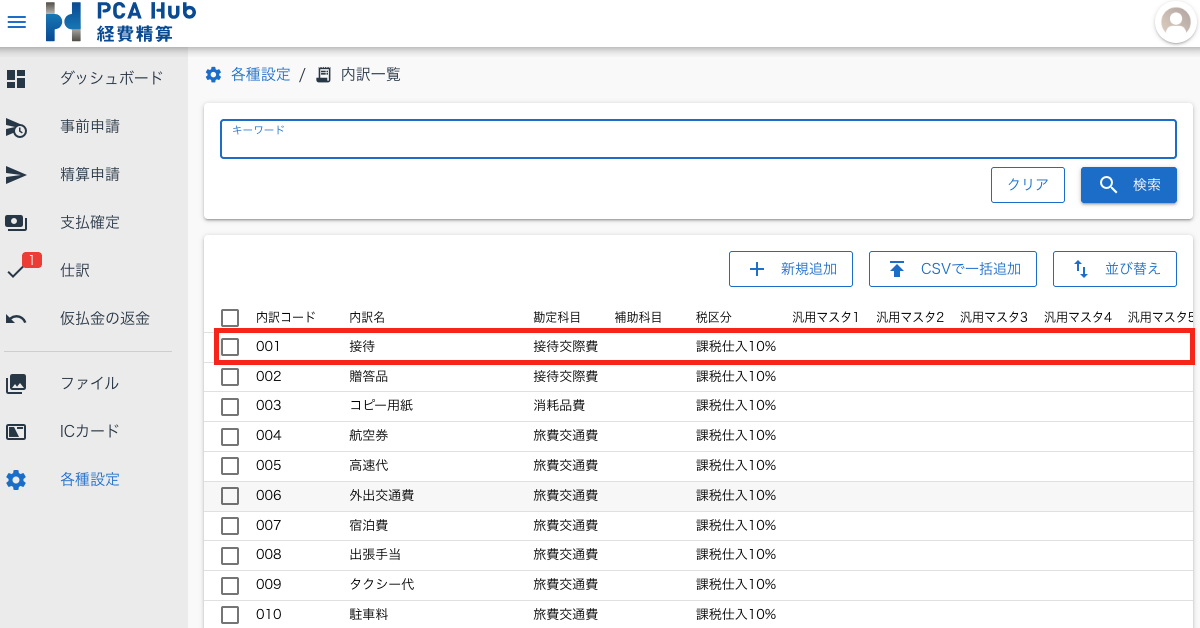Click the 事前申請 sidebar icon

pyautogui.click(x=16, y=127)
